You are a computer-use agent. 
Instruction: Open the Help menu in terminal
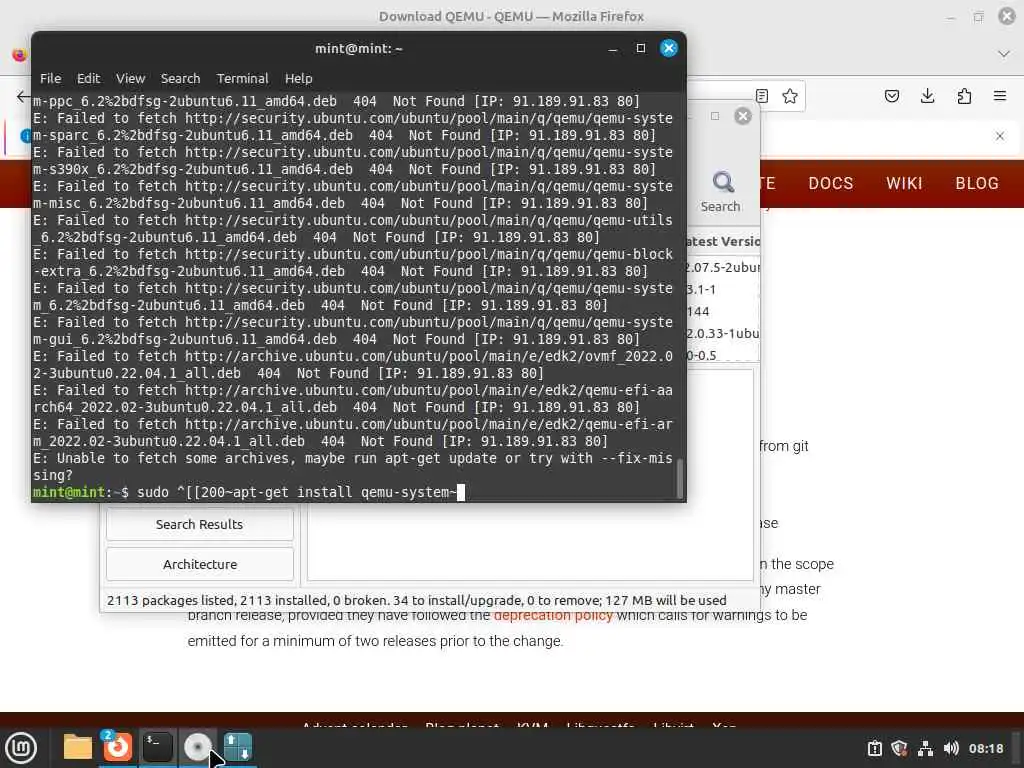click(x=298, y=78)
